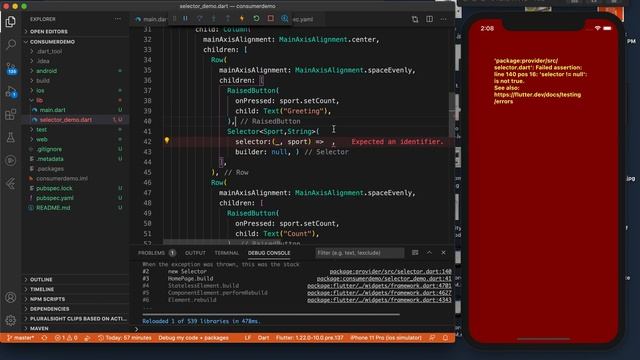Click the open changes icon in editor title
This screenshot has width=640, height=360.
click(x=415, y=19)
